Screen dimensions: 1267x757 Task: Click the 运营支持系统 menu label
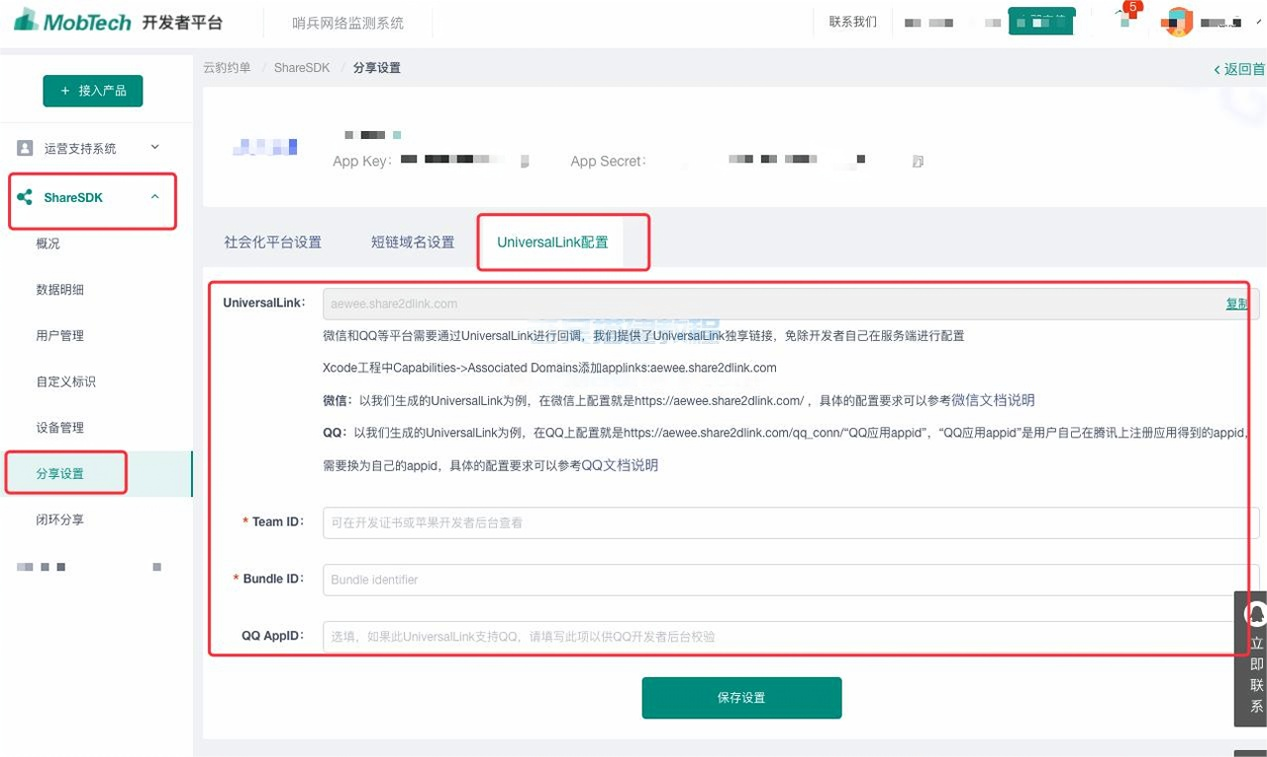point(80,148)
